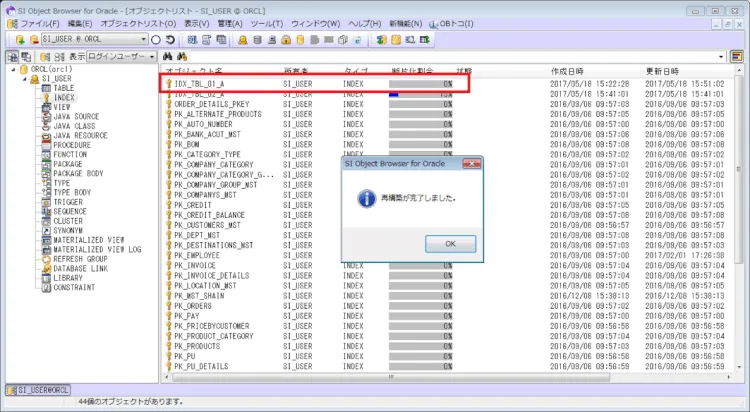This screenshot has width=750, height=412.
Task: Toggle the yellow object list display button
Action: (45, 56)
